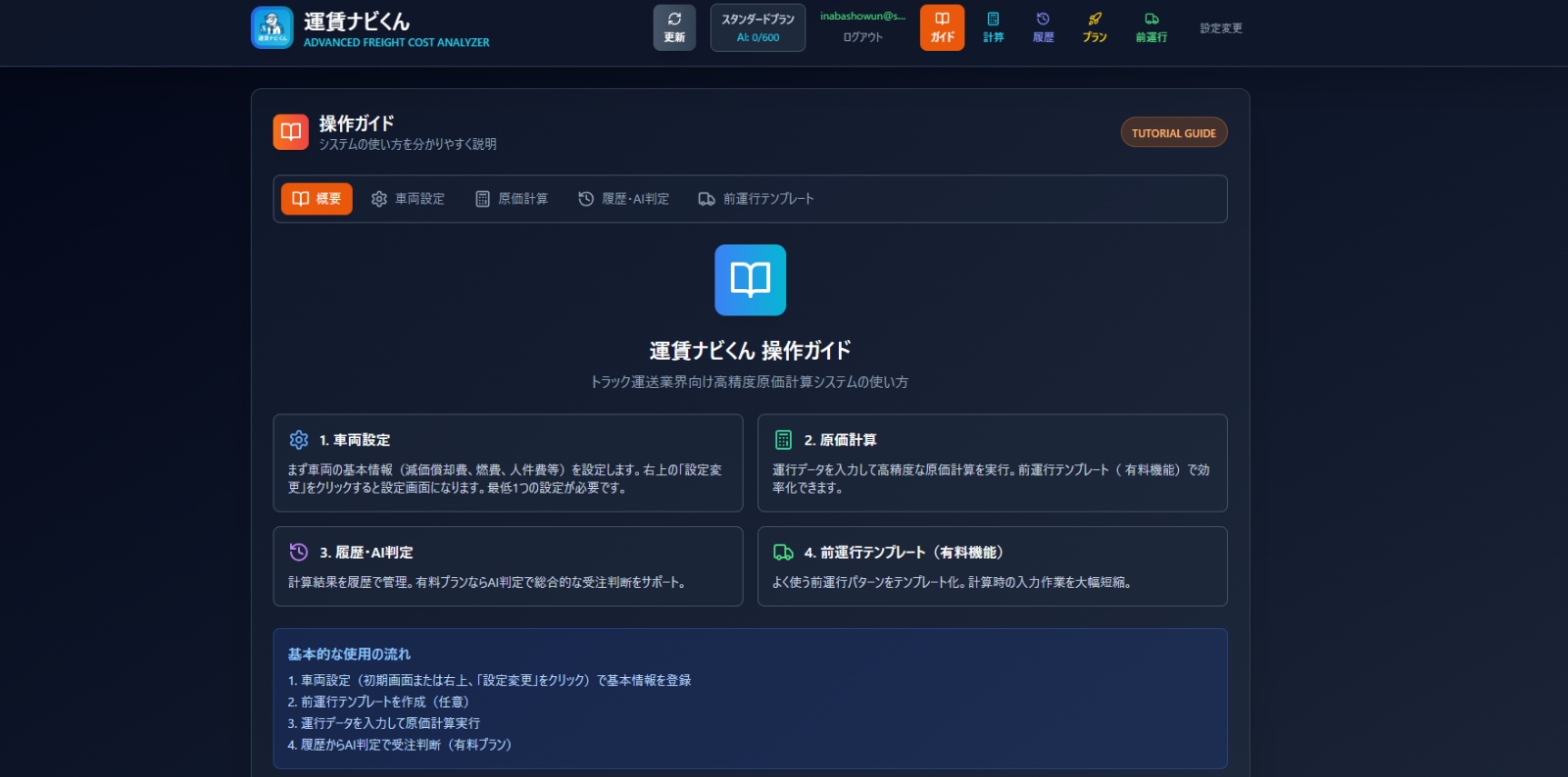Click the 4. 前運行テンプレート card
The height and width of the screenshot is (777, 1568).
point(992,566)
